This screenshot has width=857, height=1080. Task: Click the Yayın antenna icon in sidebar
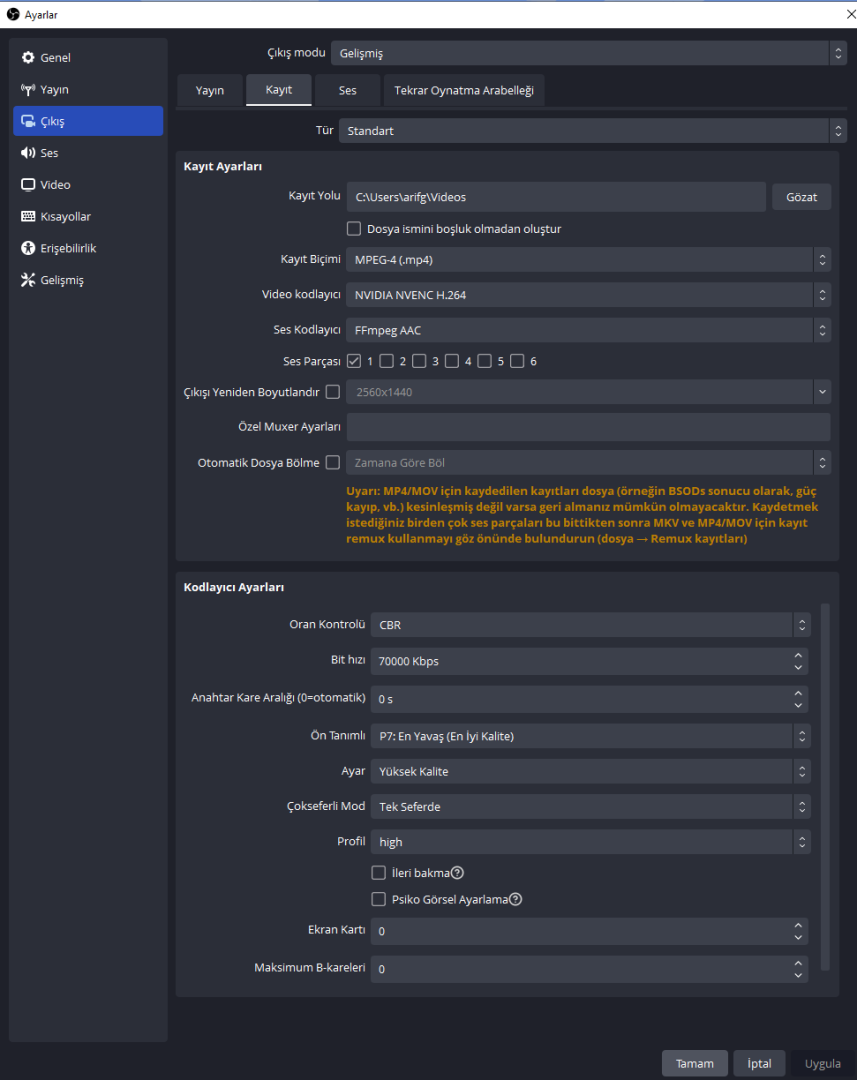28,90
